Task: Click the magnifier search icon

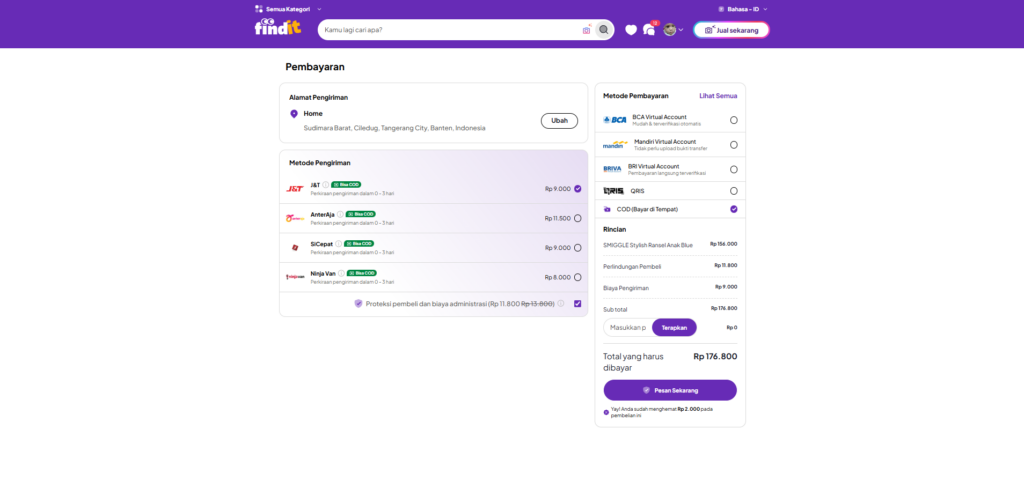Action: [x=604, y=30]
